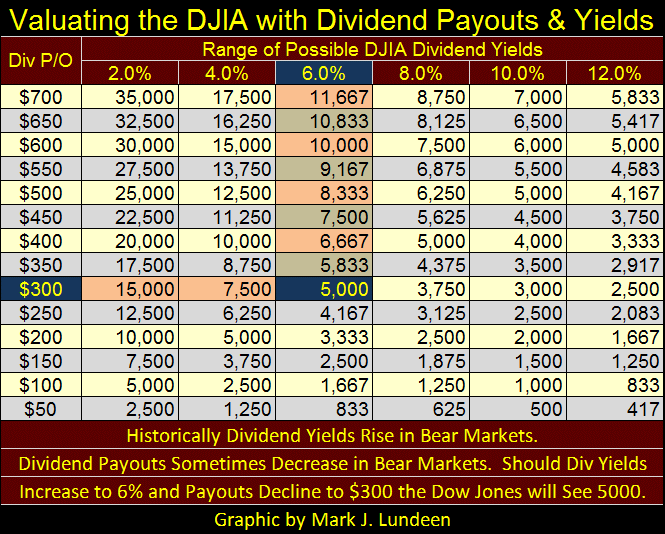This screenshot has width=665, height=534.
Task: Select the 12.0% yield column header
Action: (x=615, y=73)
